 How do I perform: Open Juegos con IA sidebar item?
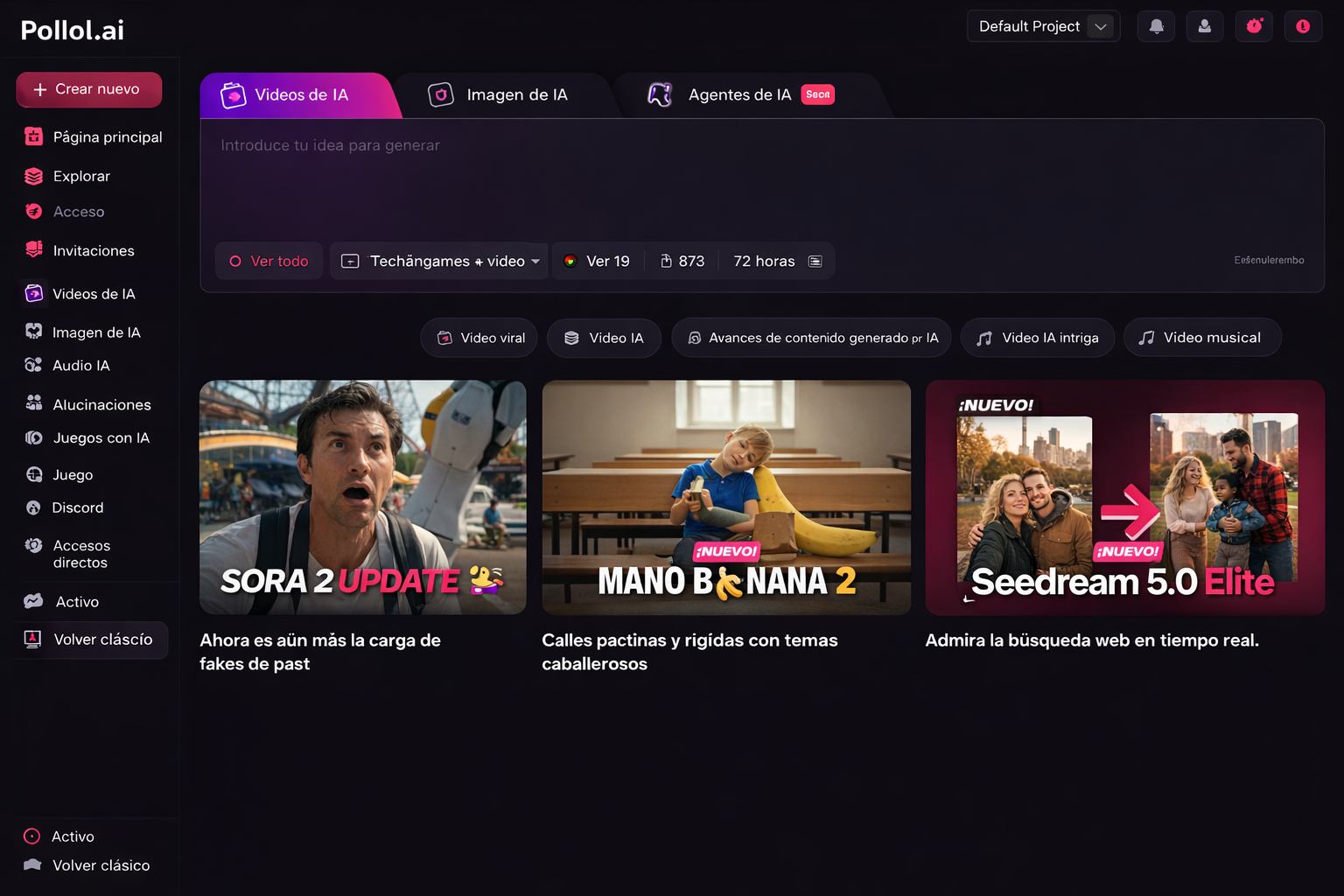click(101, 437)
